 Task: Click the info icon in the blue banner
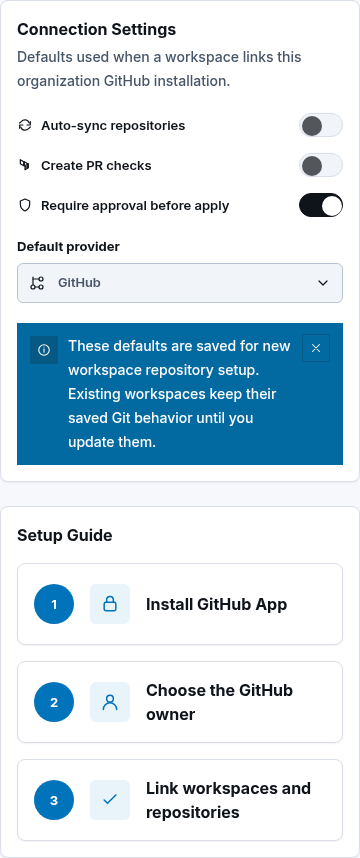pyautogui.click(x=44, y=350)
